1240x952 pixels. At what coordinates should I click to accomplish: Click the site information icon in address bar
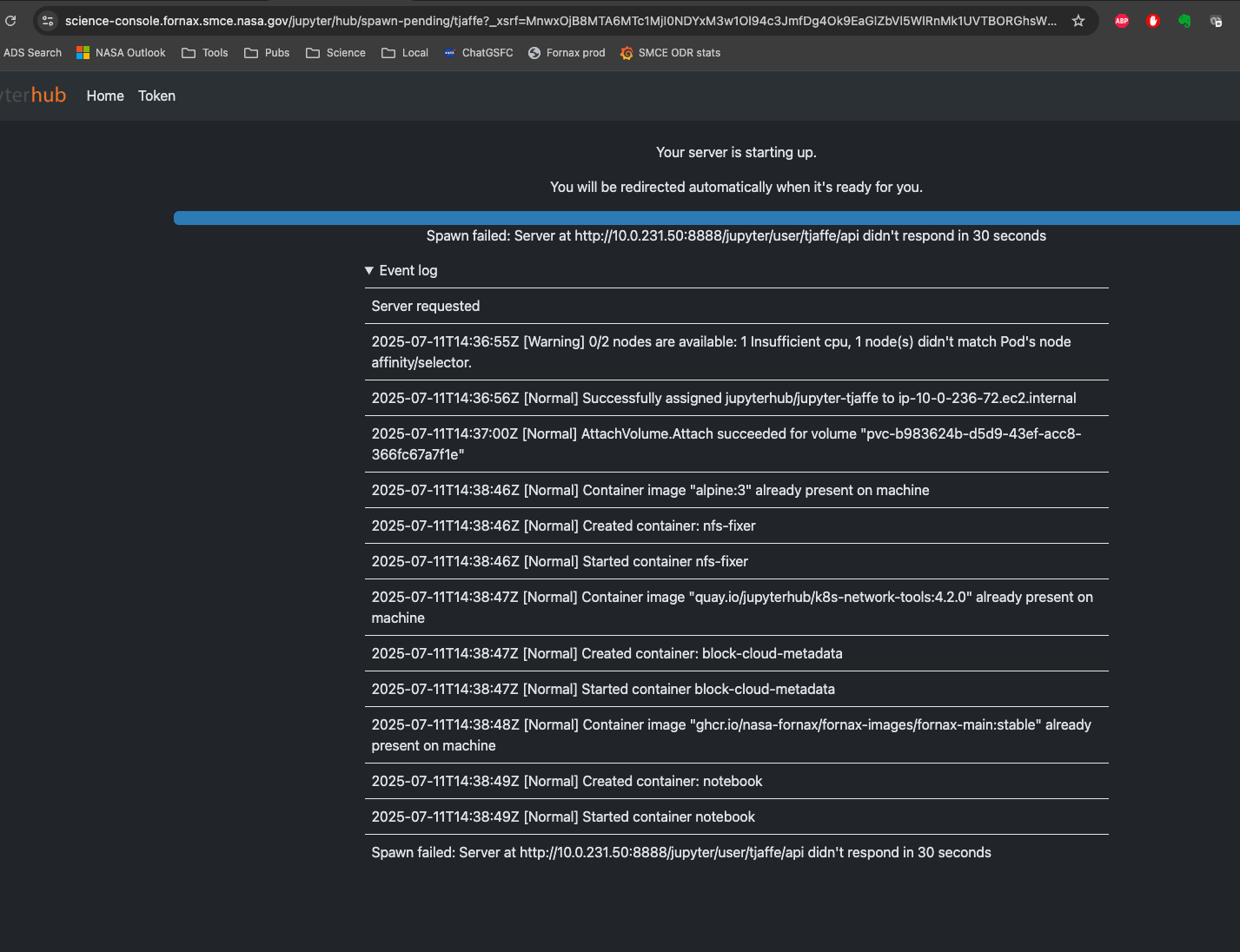click(48, 21)
